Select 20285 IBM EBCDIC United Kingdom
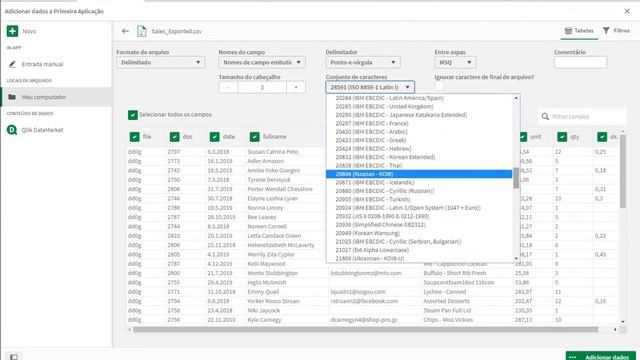Viewport: 640px width, 360px height. pyautogui.click(x=419, y=107)
